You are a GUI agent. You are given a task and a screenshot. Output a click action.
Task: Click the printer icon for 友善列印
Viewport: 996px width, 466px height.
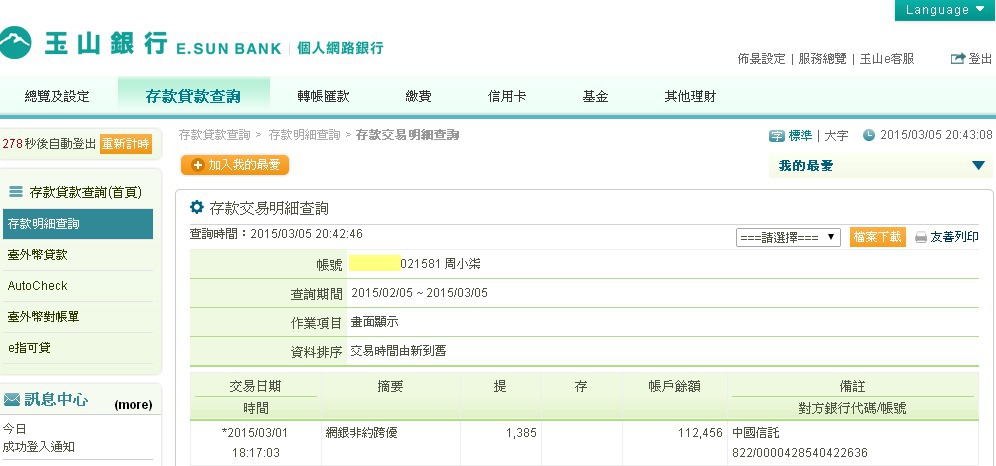pyautogui.click(x=921, y=237)
